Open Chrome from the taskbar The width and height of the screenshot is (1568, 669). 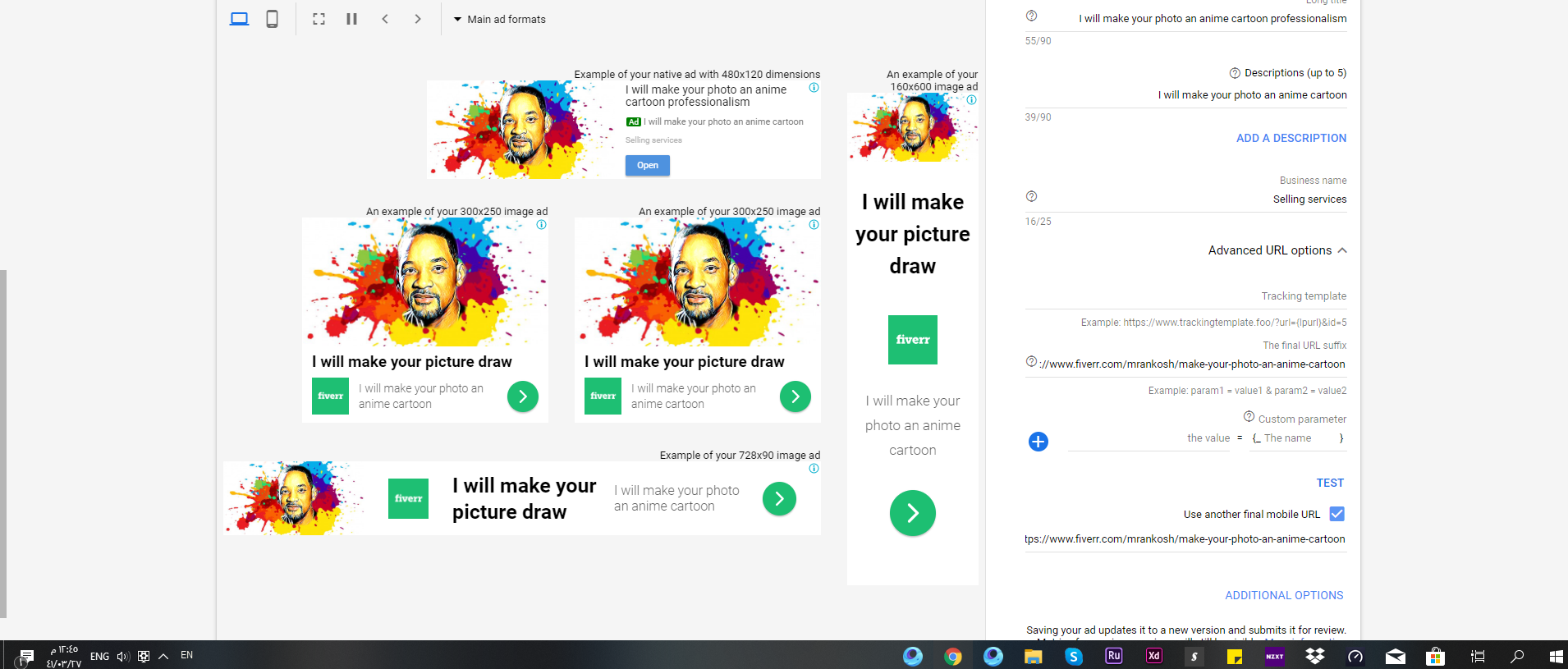coord(952,656)
